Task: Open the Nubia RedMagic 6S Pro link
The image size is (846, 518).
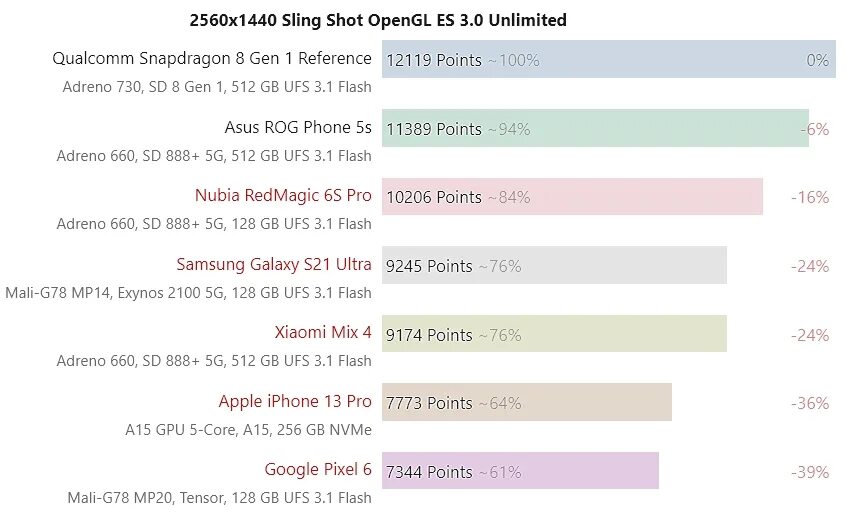Action: pos(283,196)
